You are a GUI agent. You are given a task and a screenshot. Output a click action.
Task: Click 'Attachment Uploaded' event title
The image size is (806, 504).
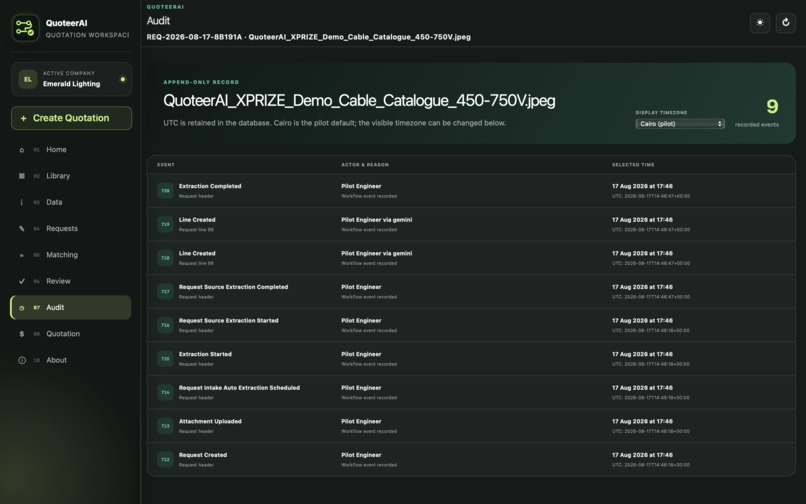tap(210, 421)
